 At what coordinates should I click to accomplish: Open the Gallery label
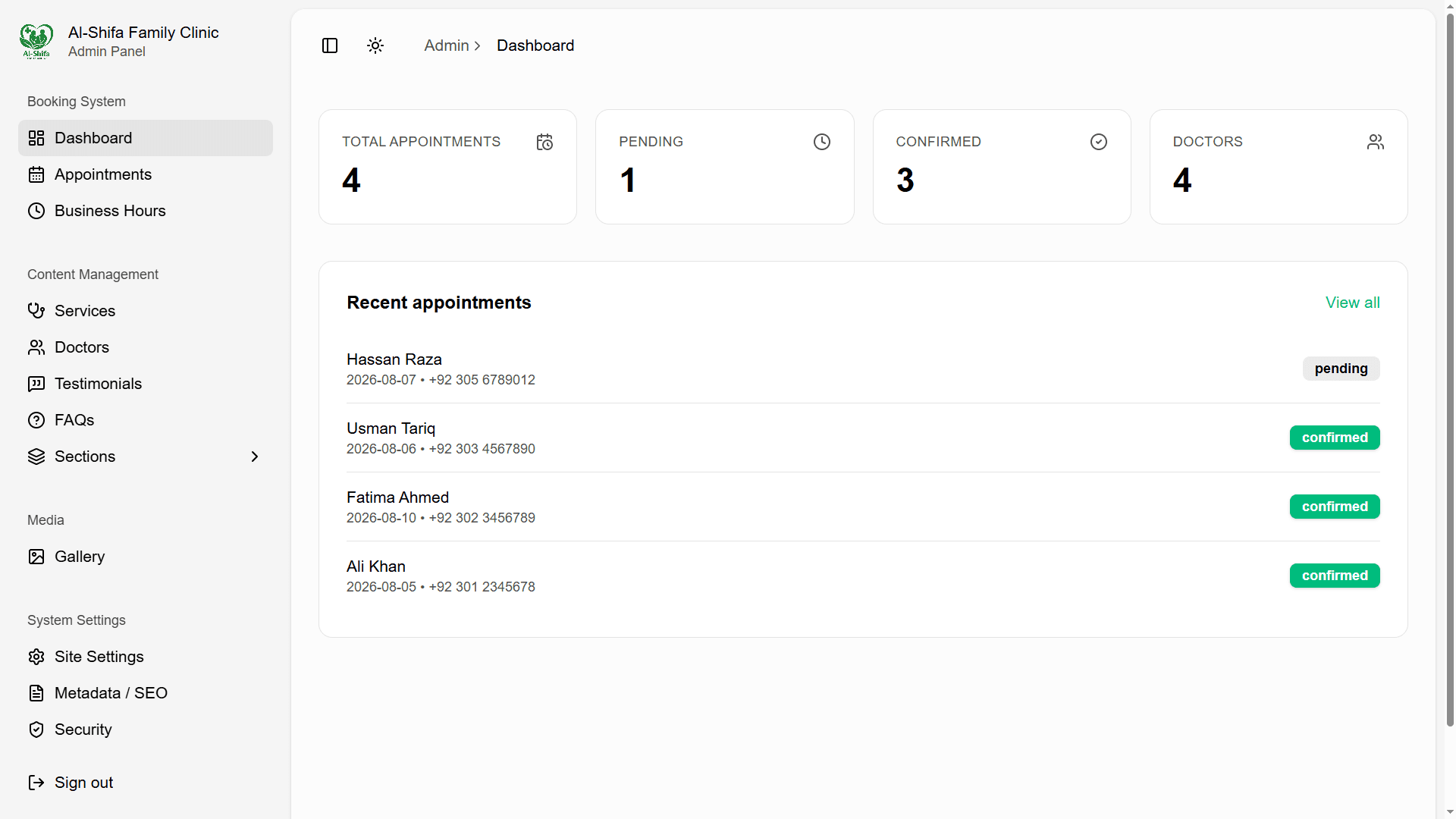pos(80,557)
